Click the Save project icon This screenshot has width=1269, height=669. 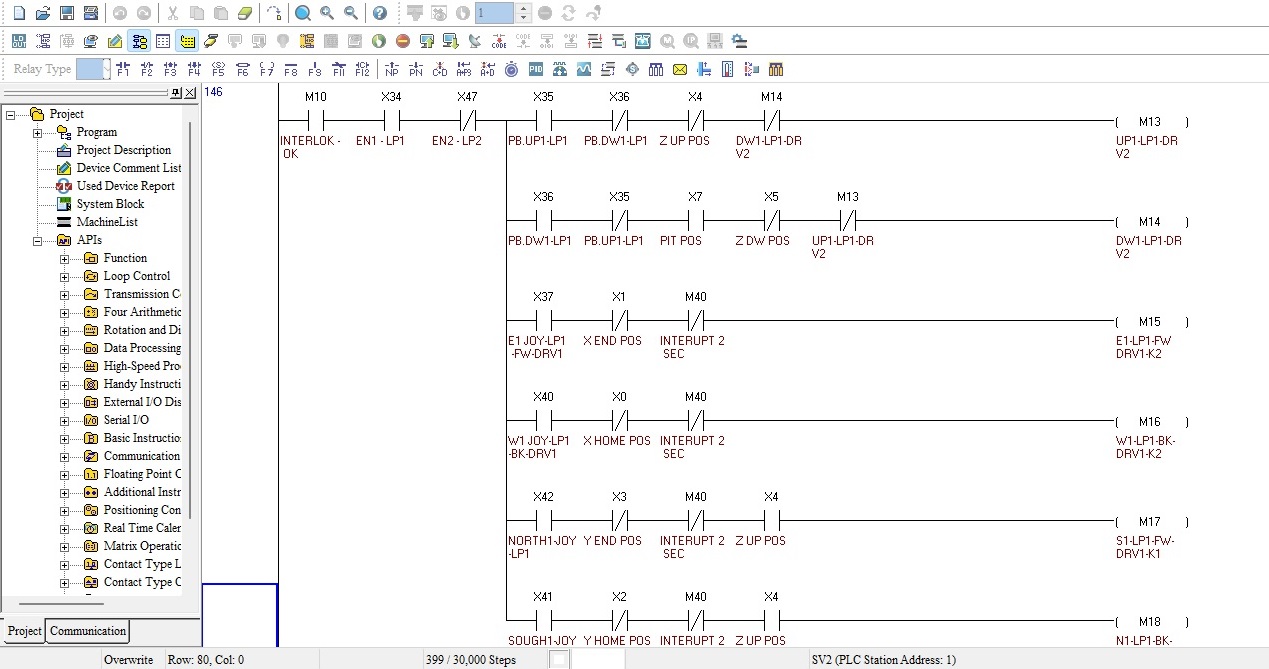(67, 13)
